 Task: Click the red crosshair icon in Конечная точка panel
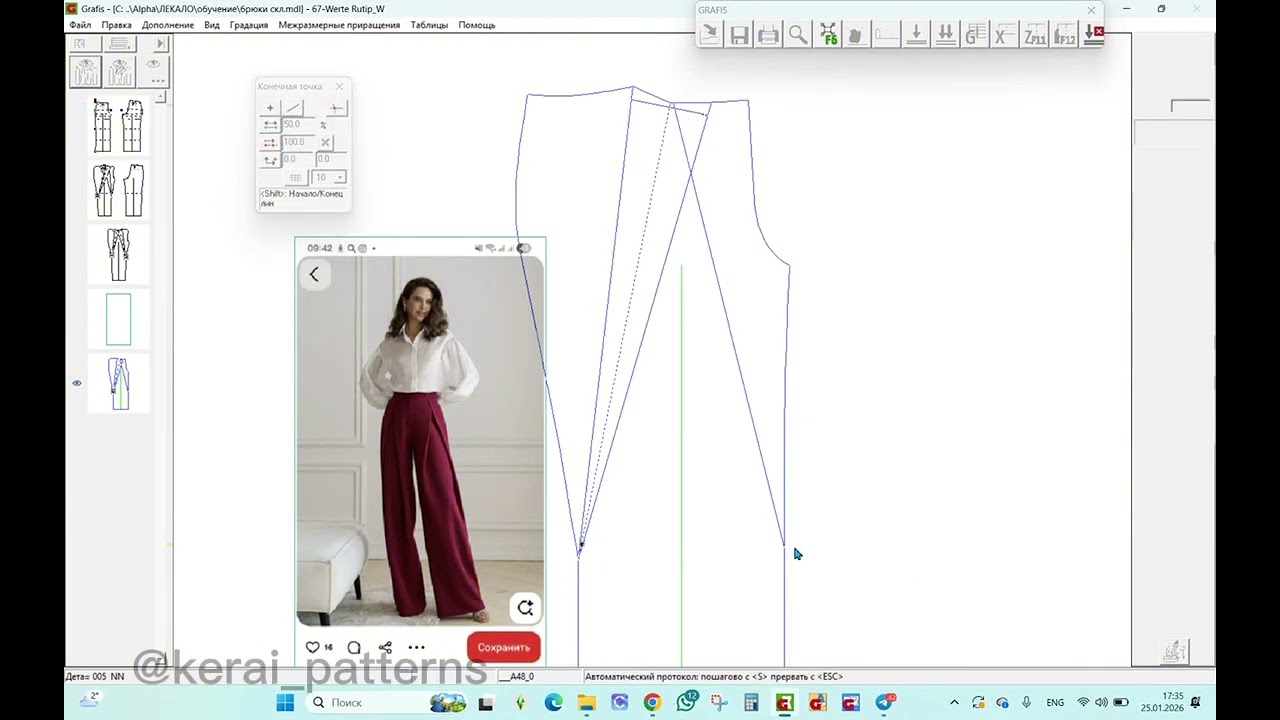pyautogui.click(x=336, y=108)
